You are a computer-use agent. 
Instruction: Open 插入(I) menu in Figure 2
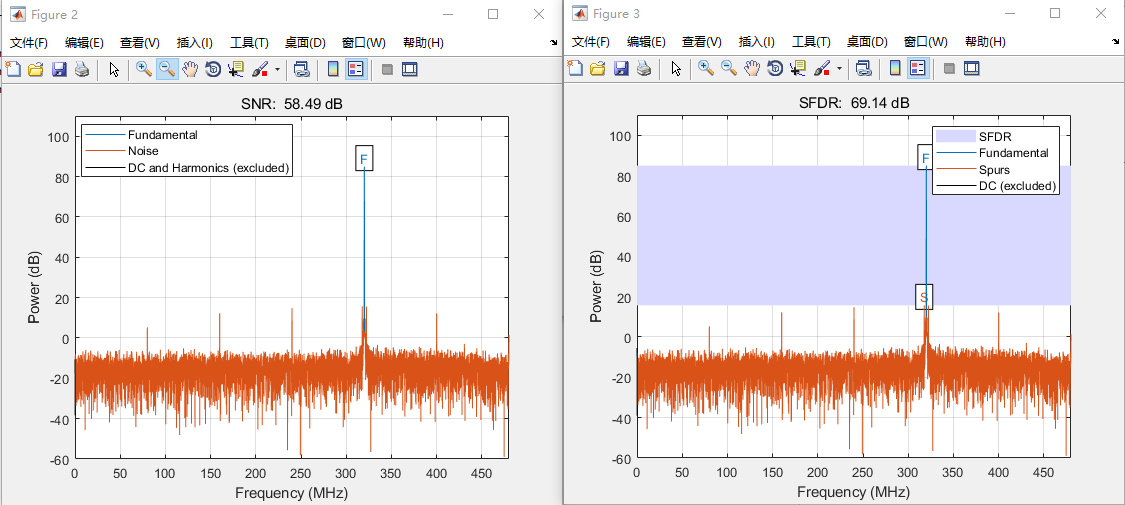pyautogui.click(x=194, y=42)
